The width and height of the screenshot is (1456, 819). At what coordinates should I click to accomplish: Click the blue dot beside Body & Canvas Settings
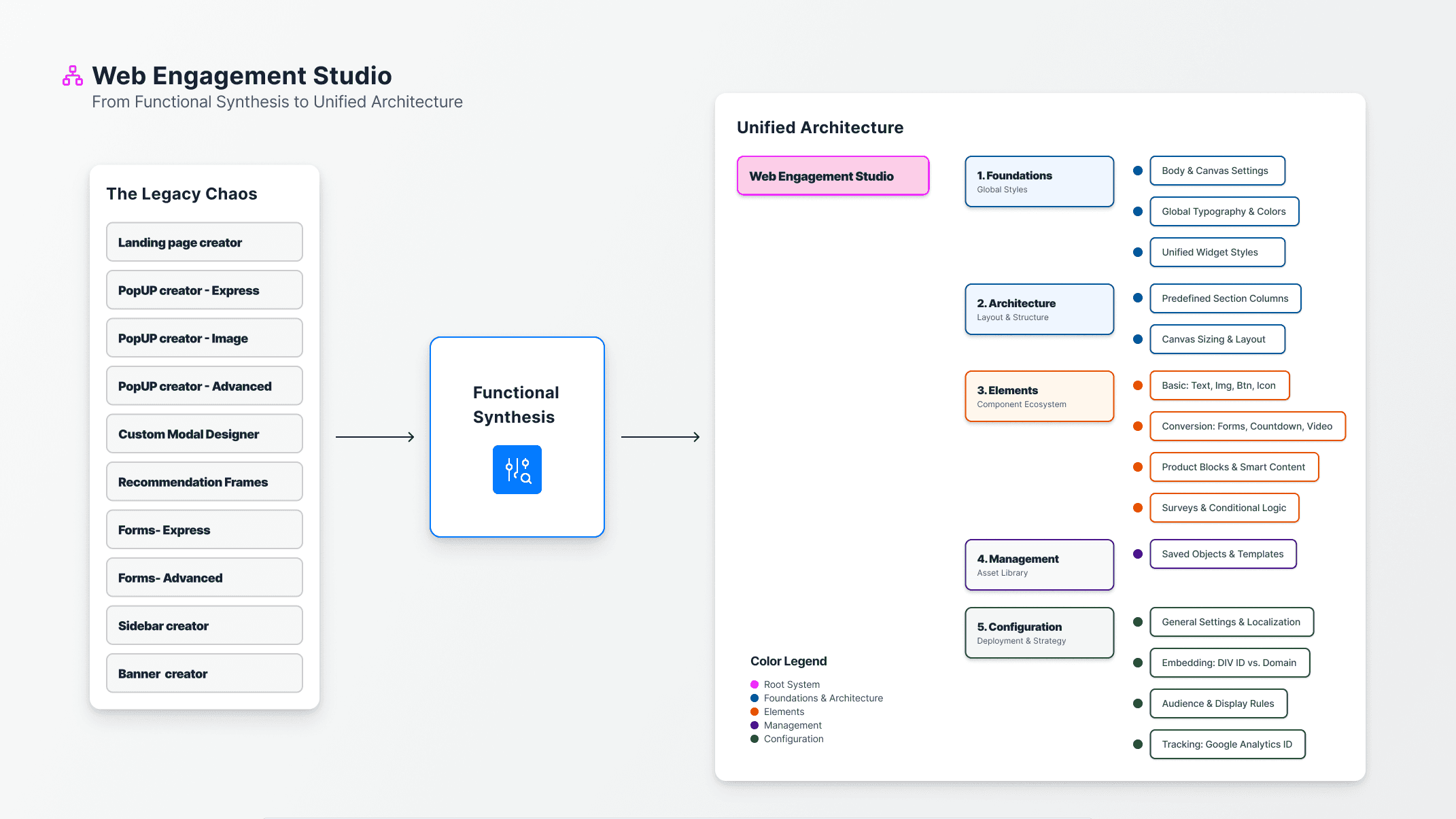(x=1138, y=171)
